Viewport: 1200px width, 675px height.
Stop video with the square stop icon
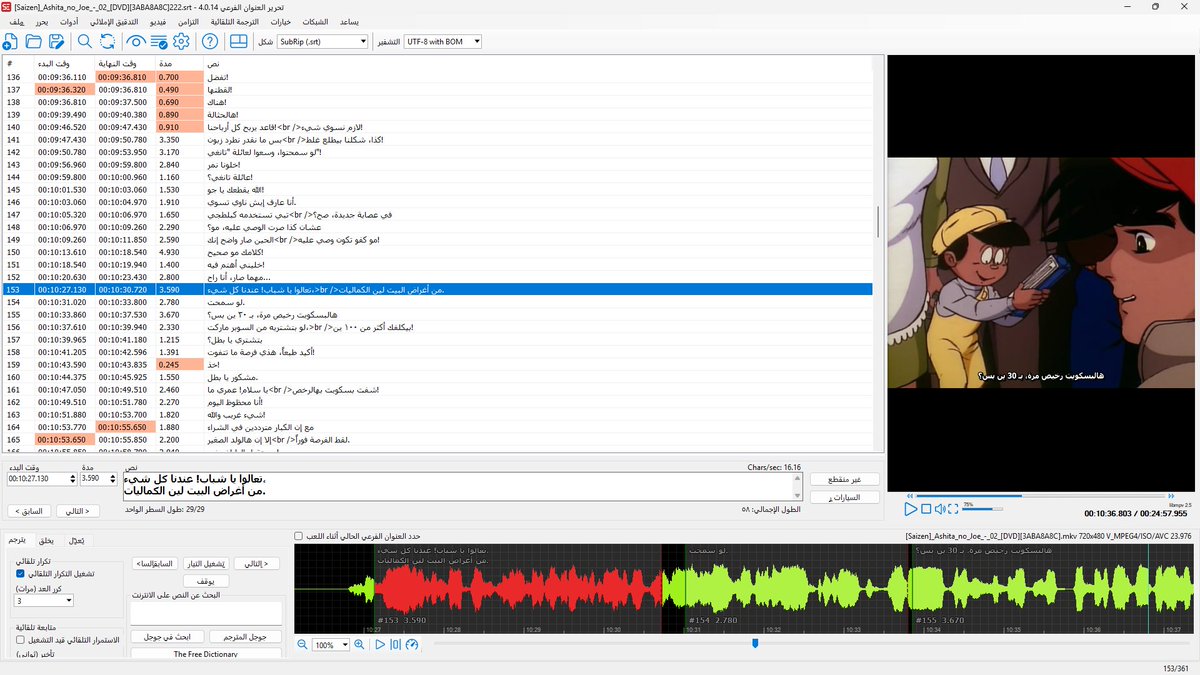click(926, 509)
